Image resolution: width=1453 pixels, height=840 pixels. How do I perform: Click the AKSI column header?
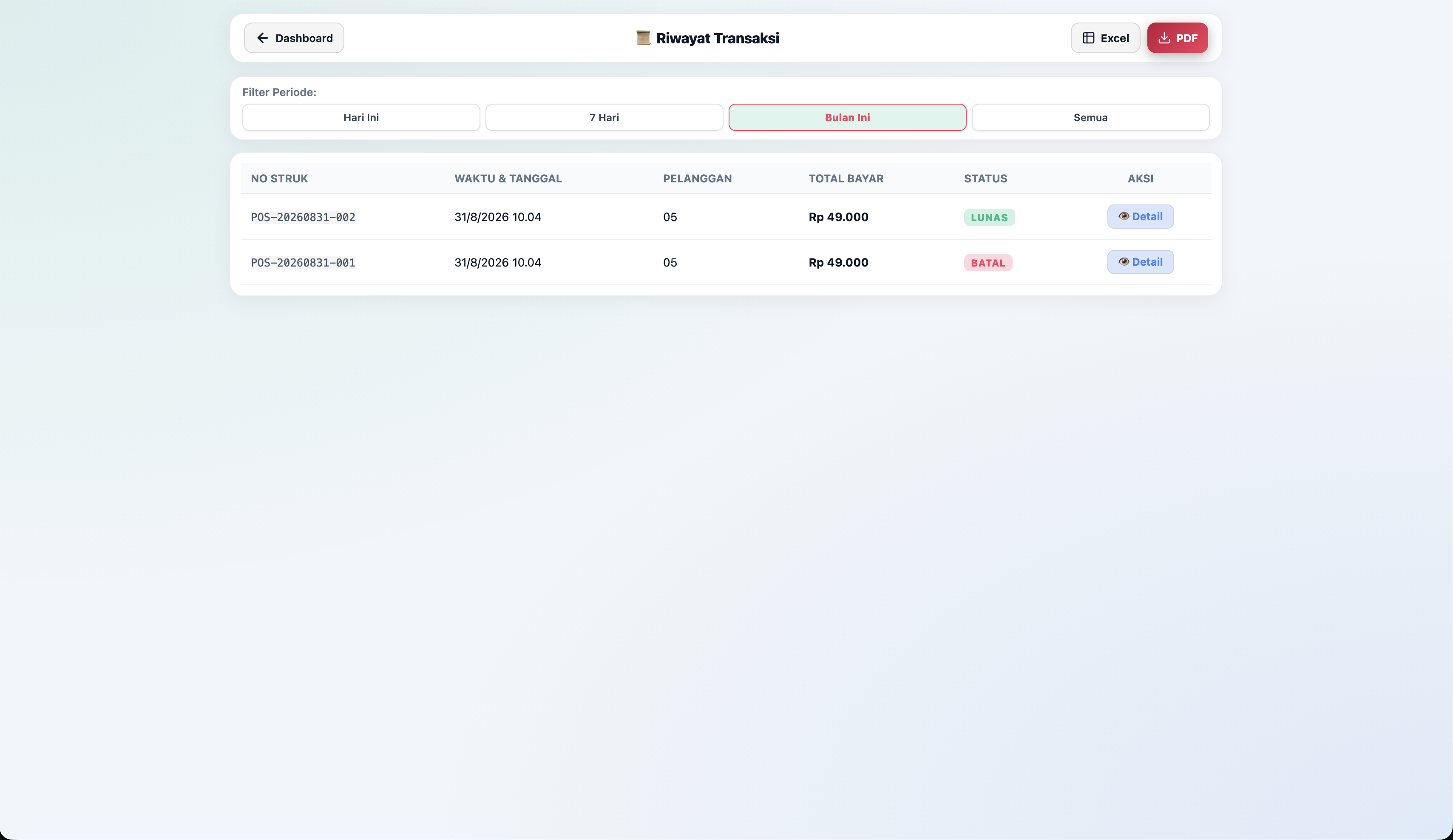[x=1140, y=179]
